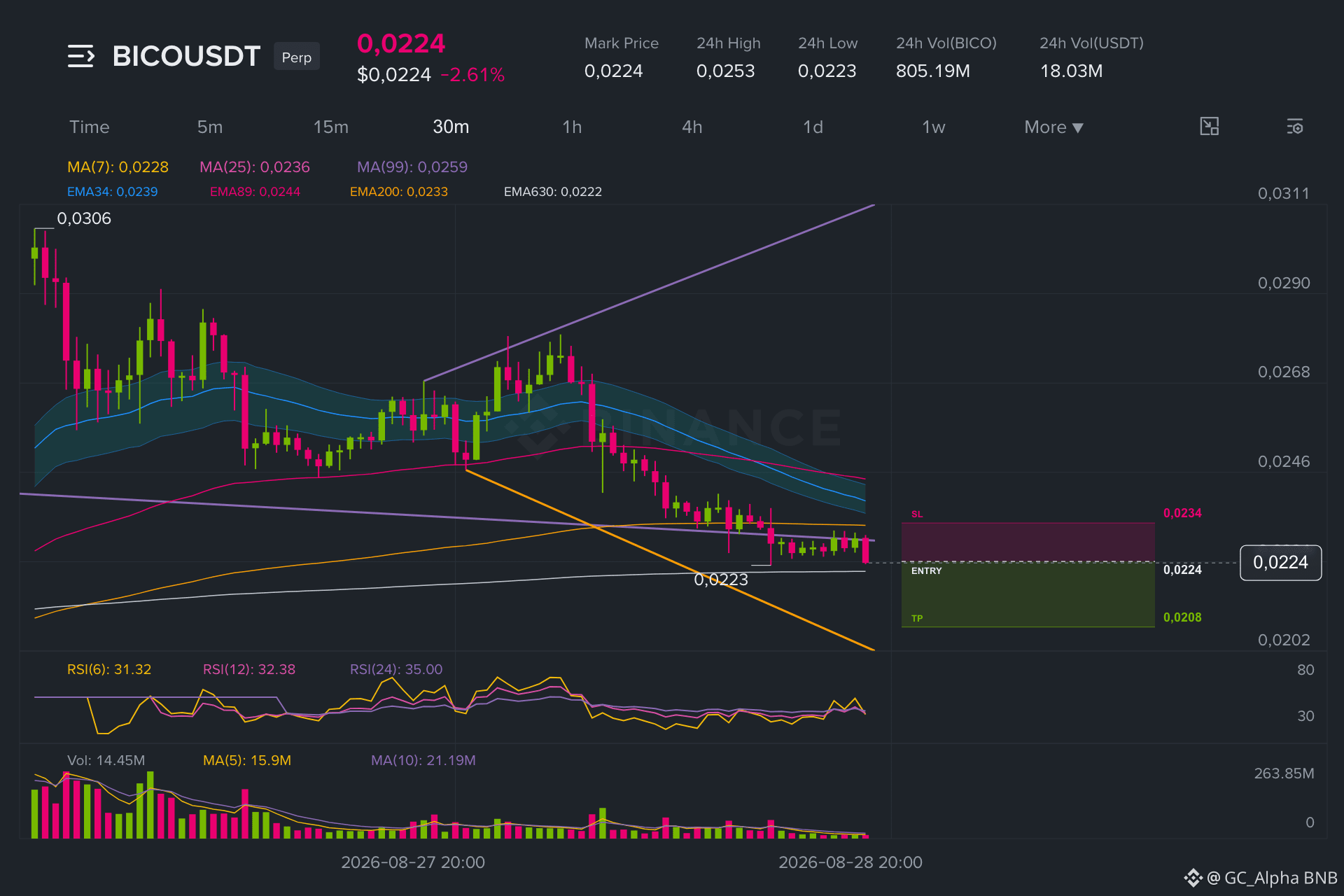The width and height of the screenshot is (1344, 896).
Task: Click the BICOUSDT pair name
Action: [186, 56]
